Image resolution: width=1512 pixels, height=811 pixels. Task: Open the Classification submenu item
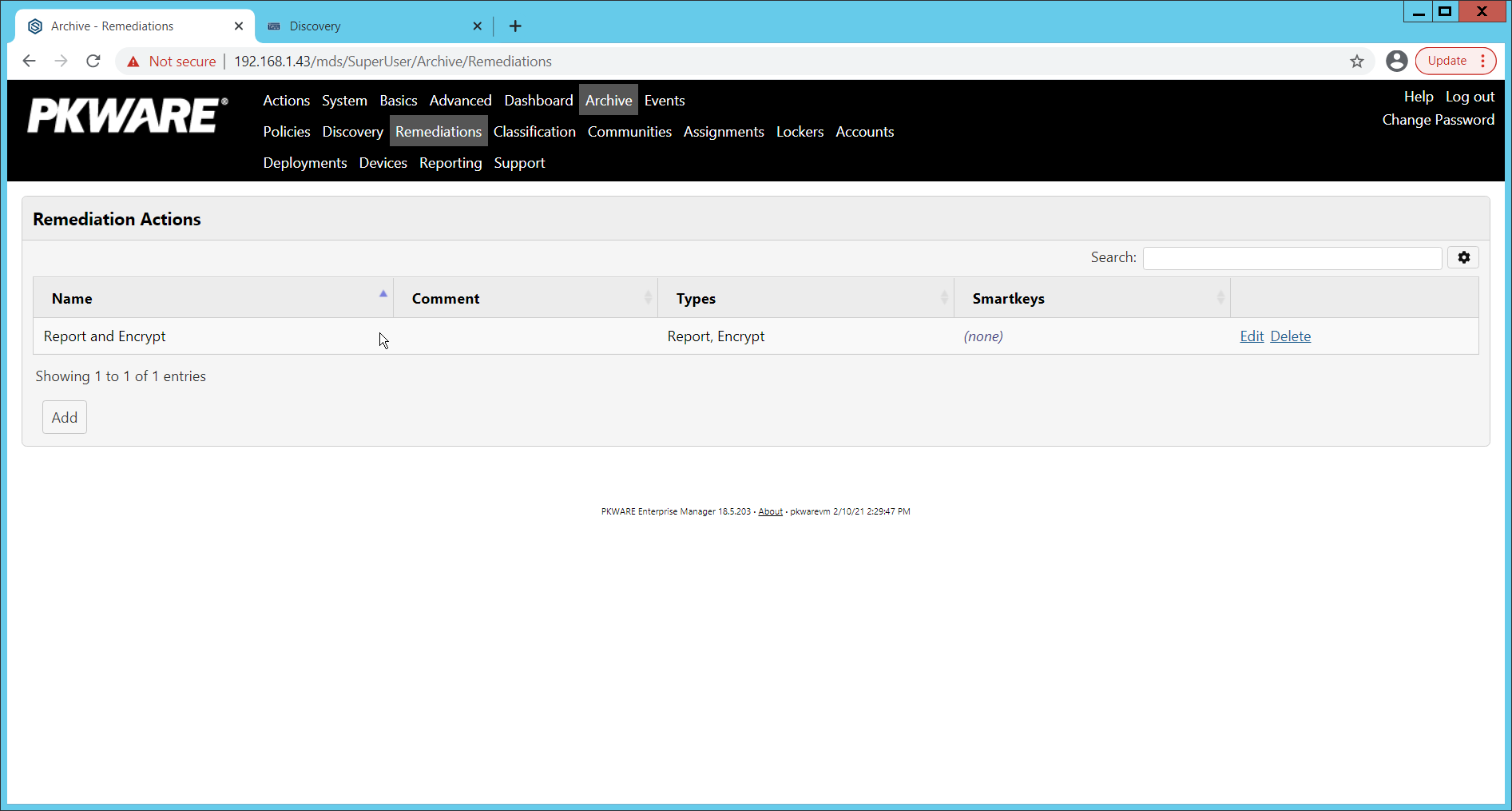534,132
